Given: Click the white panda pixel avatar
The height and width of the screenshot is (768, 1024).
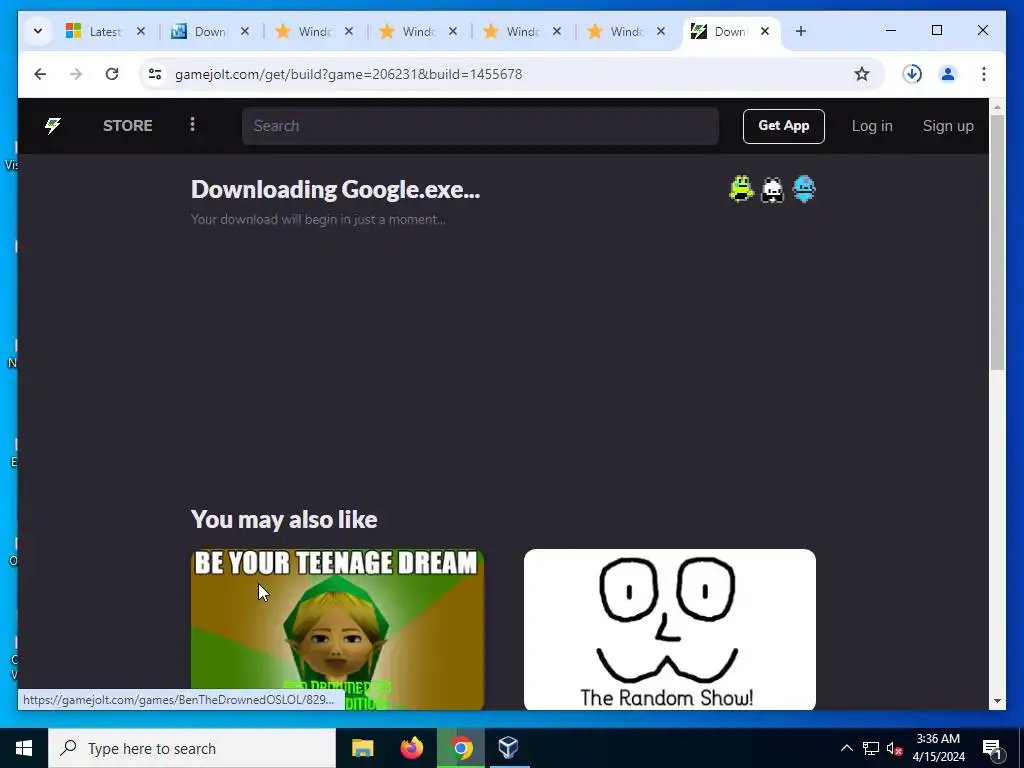Looking at the screenshot, I should click(x=773, y=189).
